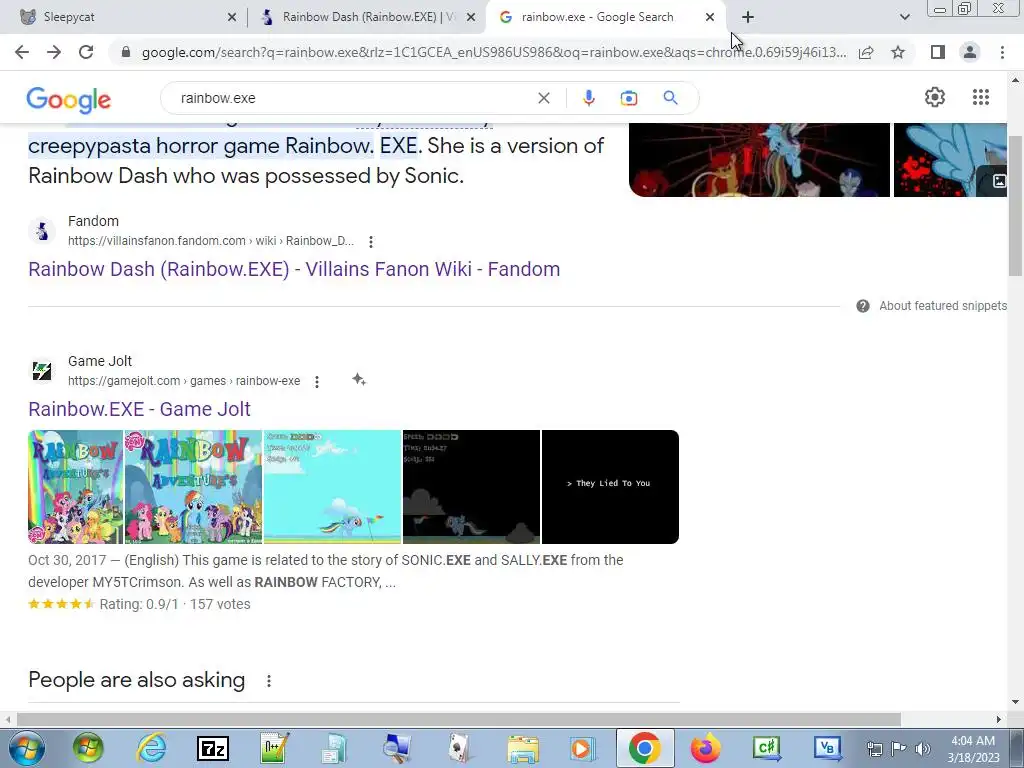Open more options for Game Jolt result
Image resolution: width=1024 pixels, height=768 pixels.
point(317,381)
